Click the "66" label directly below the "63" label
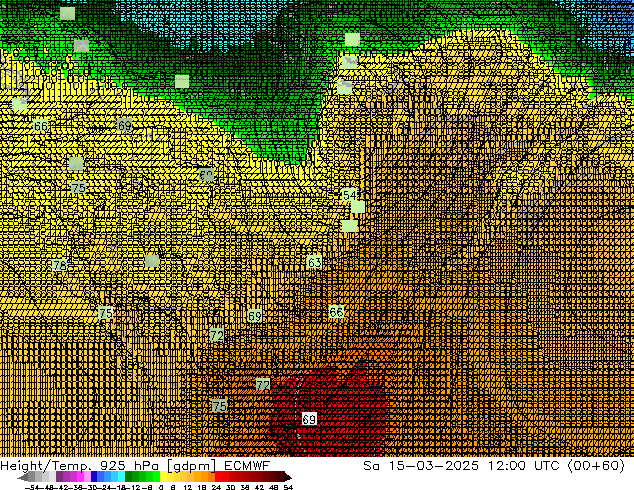Screen dimensions: 634x490 pyautogui.click(x=336, y=312)
